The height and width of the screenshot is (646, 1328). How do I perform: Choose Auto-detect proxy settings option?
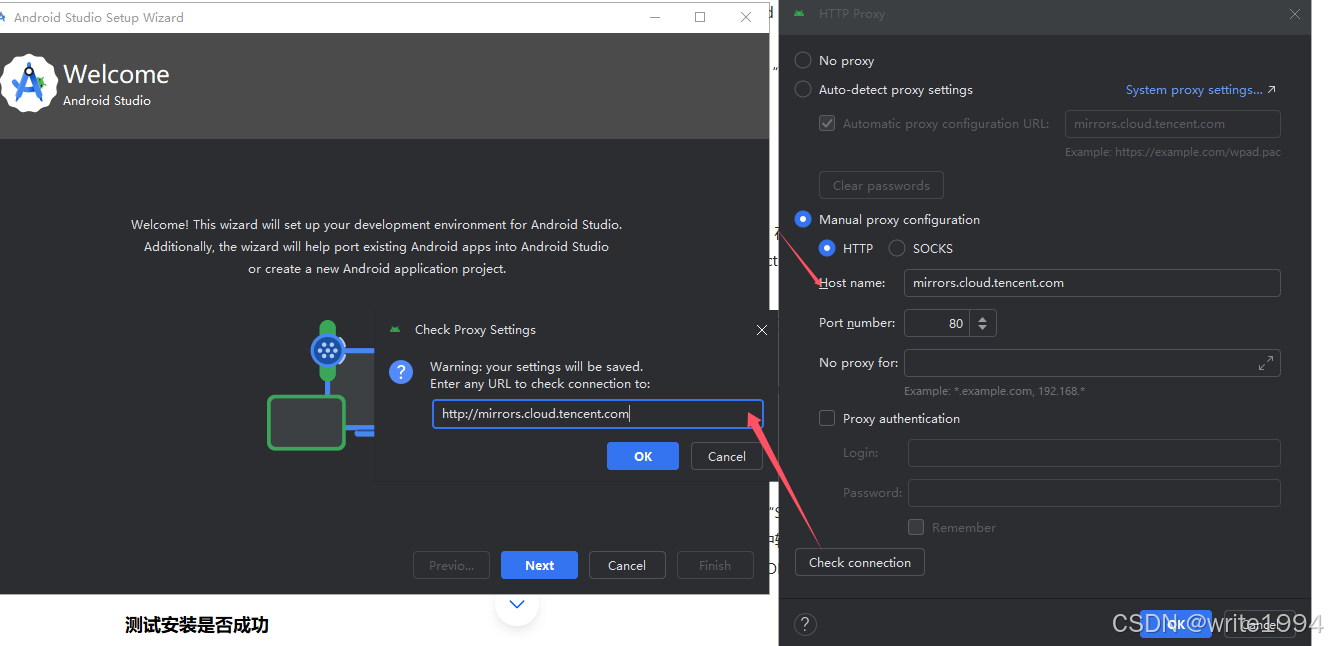click(803, 89)
